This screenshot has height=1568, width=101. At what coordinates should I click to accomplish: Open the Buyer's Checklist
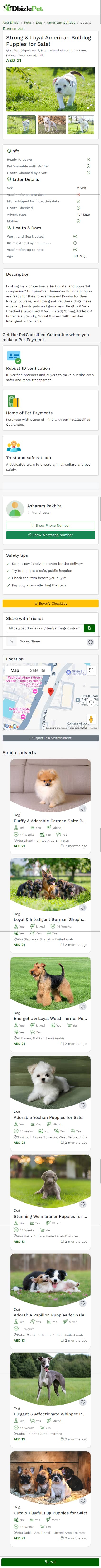[50, 603]
